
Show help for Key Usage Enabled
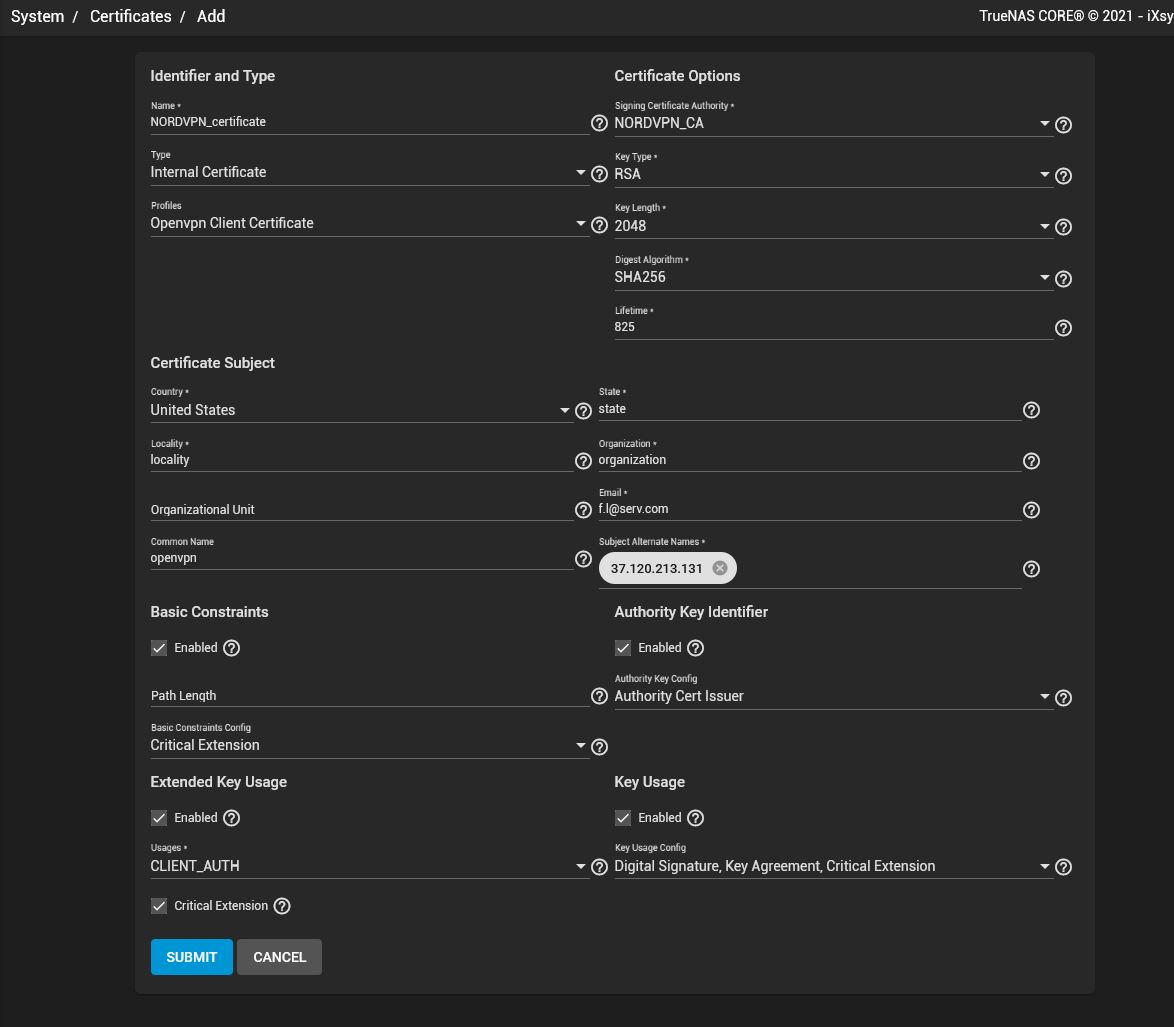[696, 818]
